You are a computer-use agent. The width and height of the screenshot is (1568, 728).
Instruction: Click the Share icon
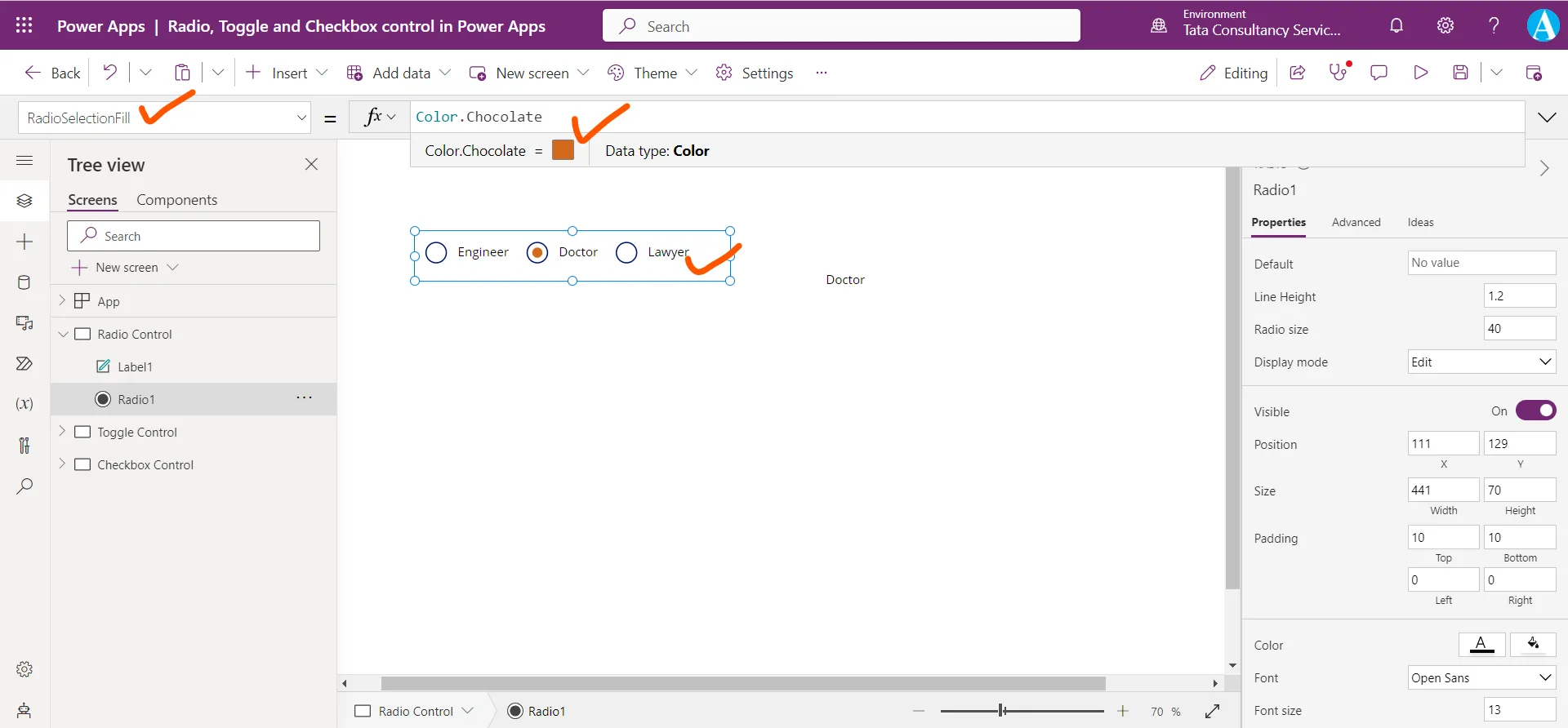[1297, 73]
